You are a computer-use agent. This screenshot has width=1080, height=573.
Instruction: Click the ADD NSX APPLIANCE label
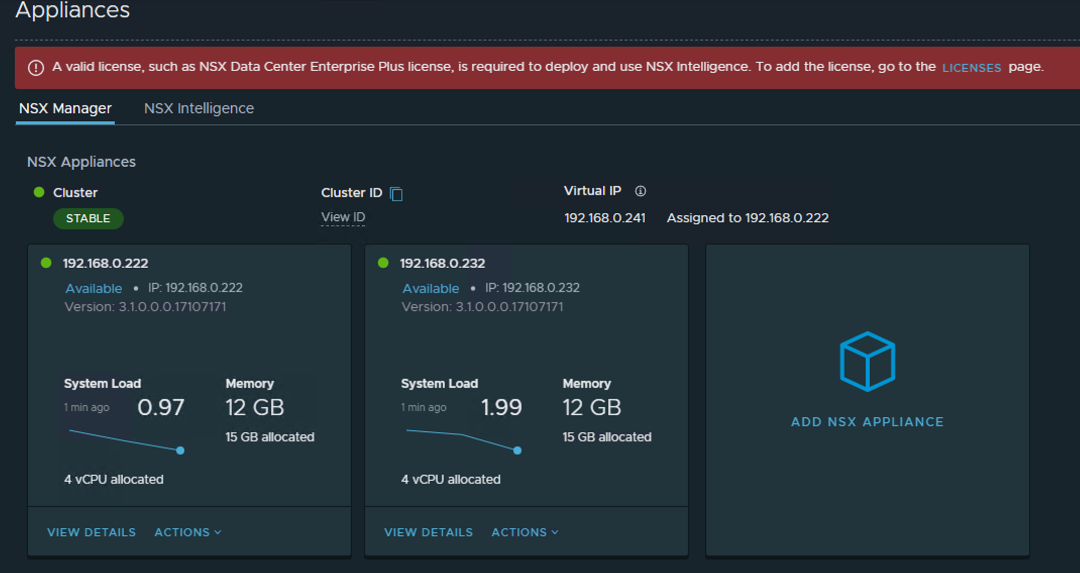click(x=867, y=421)
